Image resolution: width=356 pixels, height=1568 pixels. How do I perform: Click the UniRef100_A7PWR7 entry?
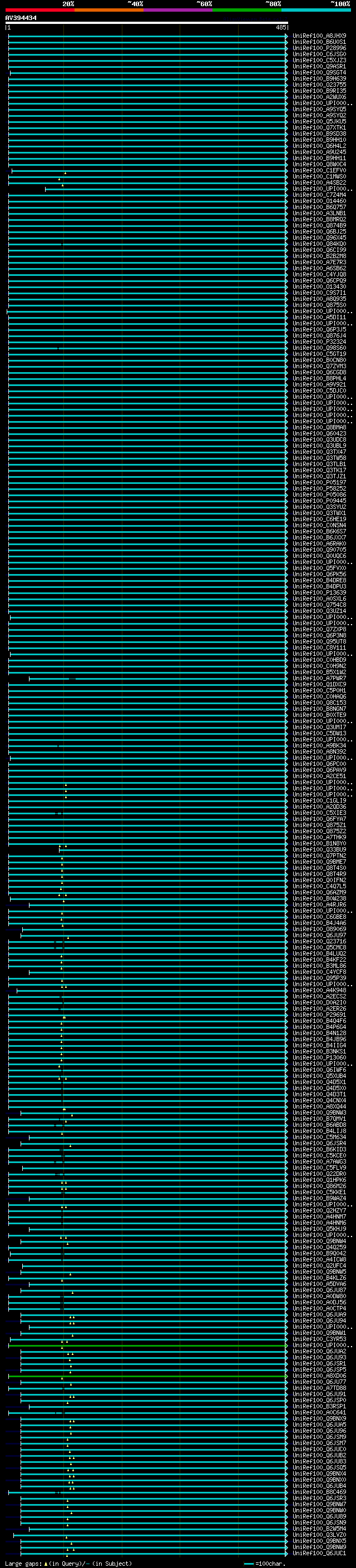click(319, 679)
